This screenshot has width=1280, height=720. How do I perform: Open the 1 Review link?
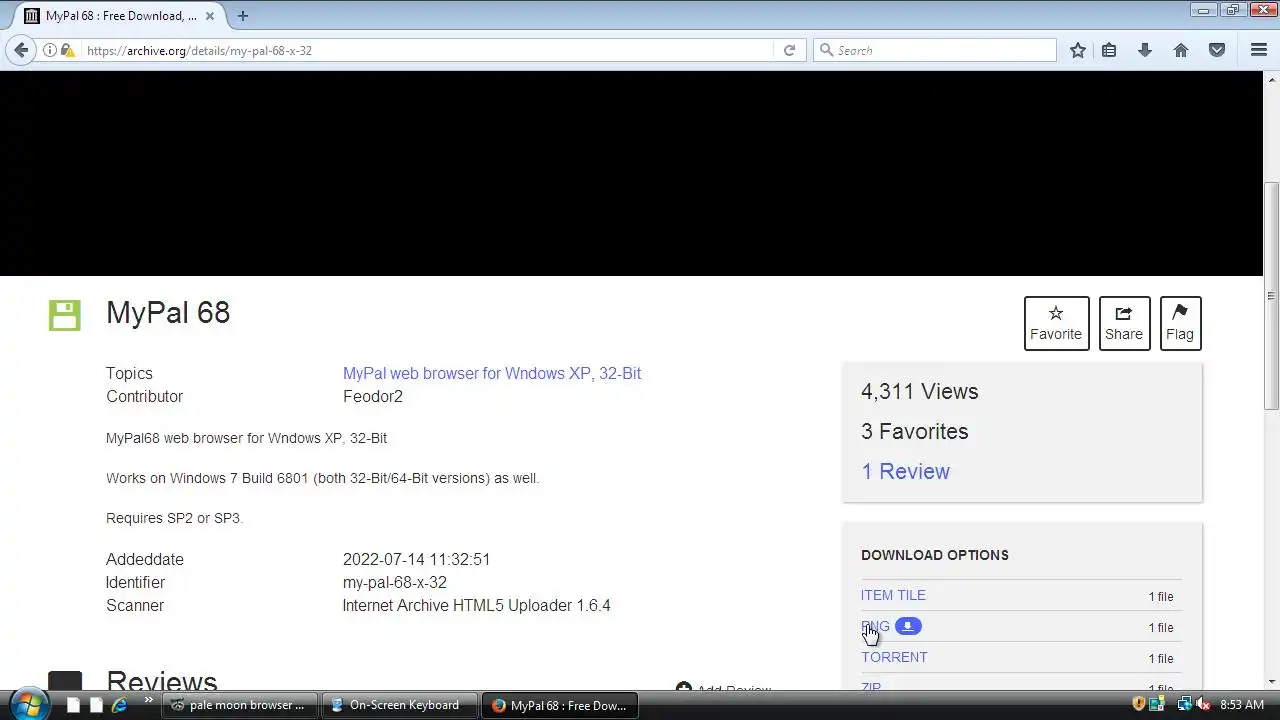(905, 472)
